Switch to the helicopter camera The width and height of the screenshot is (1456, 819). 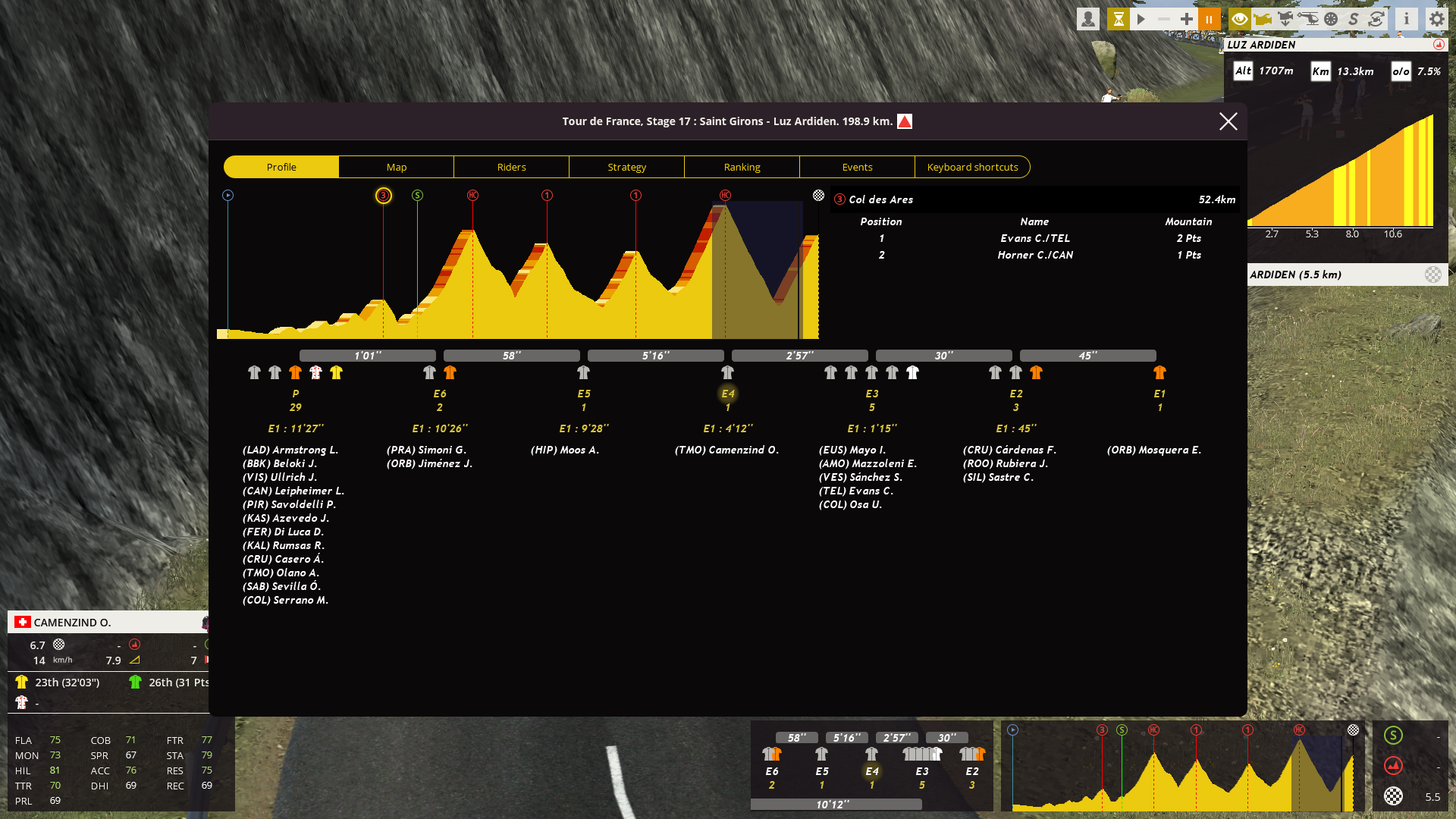1308,19
